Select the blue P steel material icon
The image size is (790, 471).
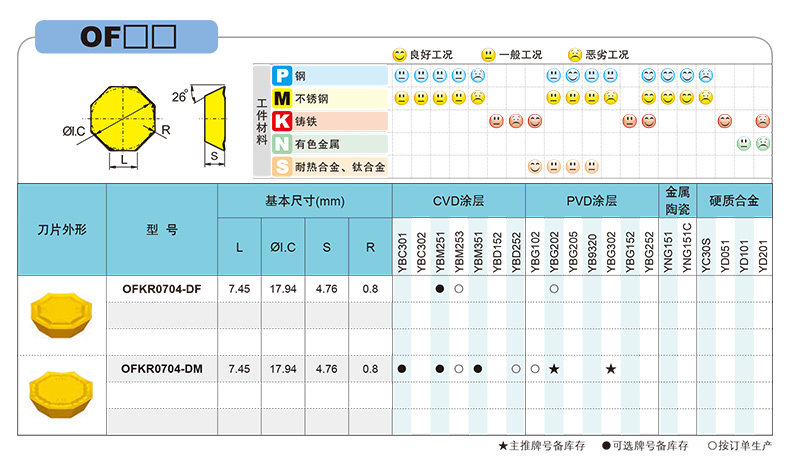[x=282, y=76]
